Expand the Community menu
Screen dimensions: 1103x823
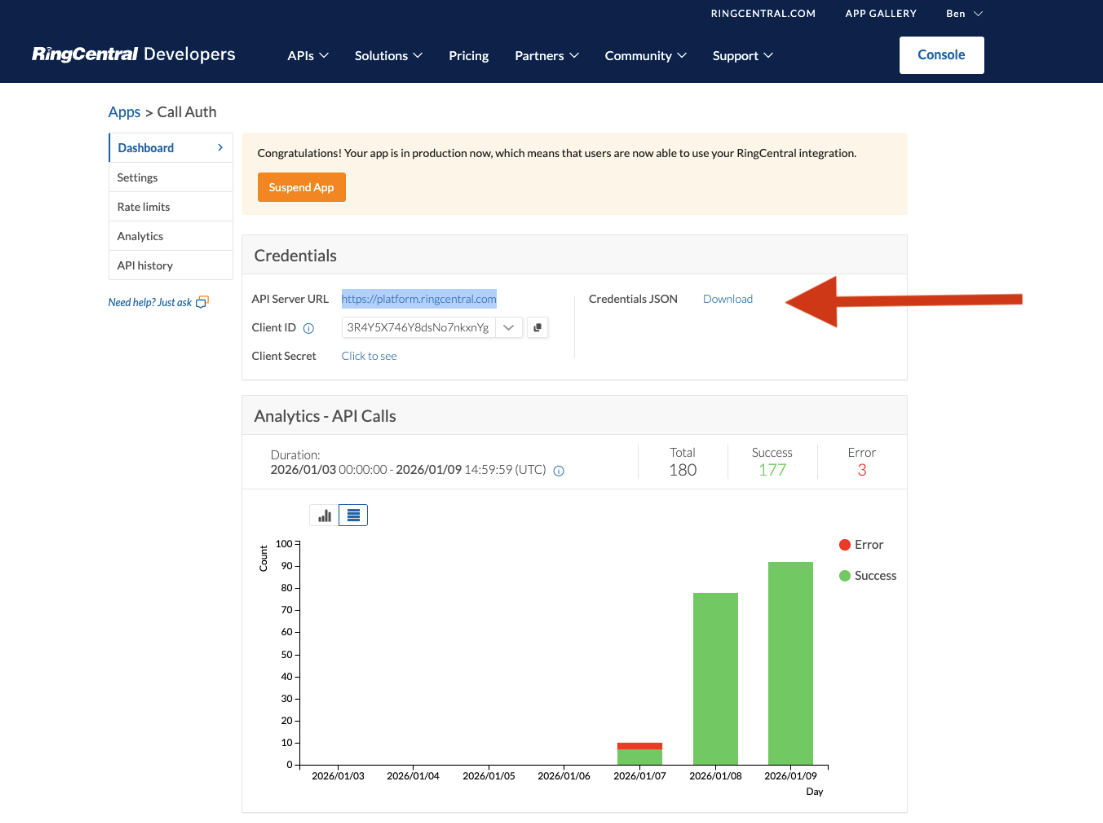coord(645,56)
